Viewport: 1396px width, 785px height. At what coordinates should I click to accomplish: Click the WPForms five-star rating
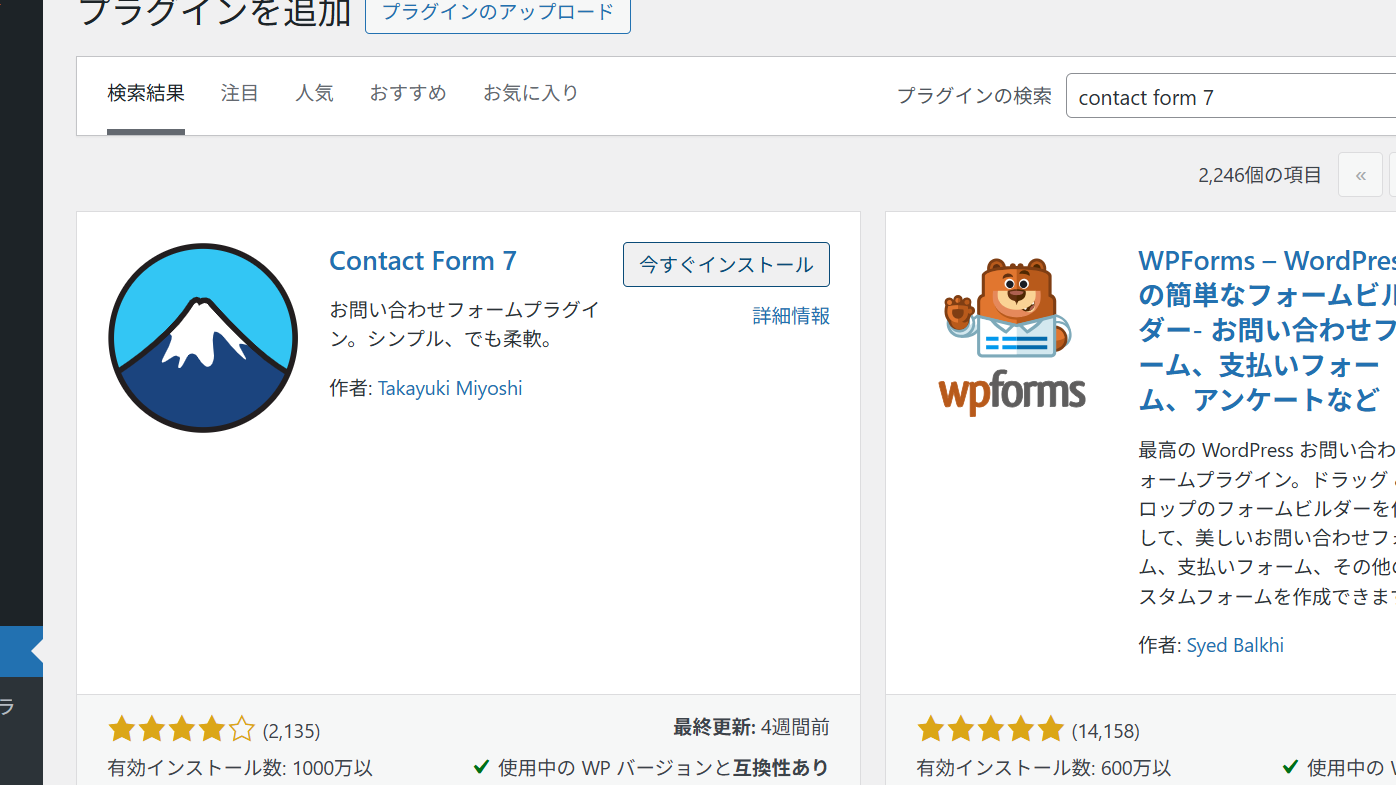tap(991, 729)
